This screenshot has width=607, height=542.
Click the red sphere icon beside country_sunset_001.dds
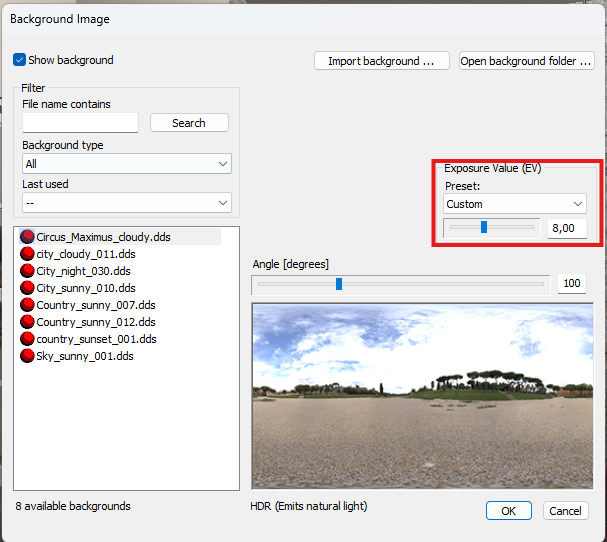[x=27, y=339]
